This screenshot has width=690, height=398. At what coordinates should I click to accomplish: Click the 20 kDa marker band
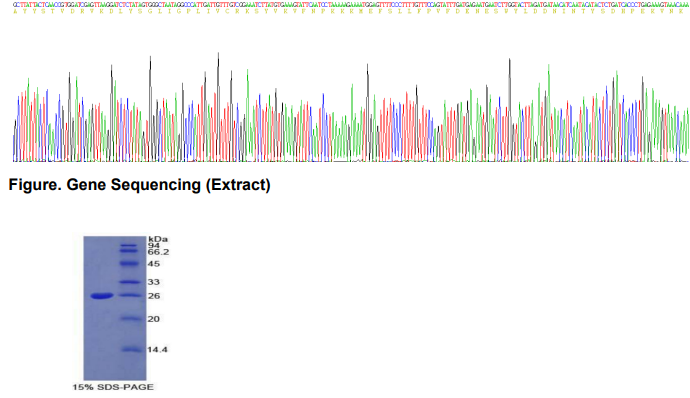(x=131, y=318)
